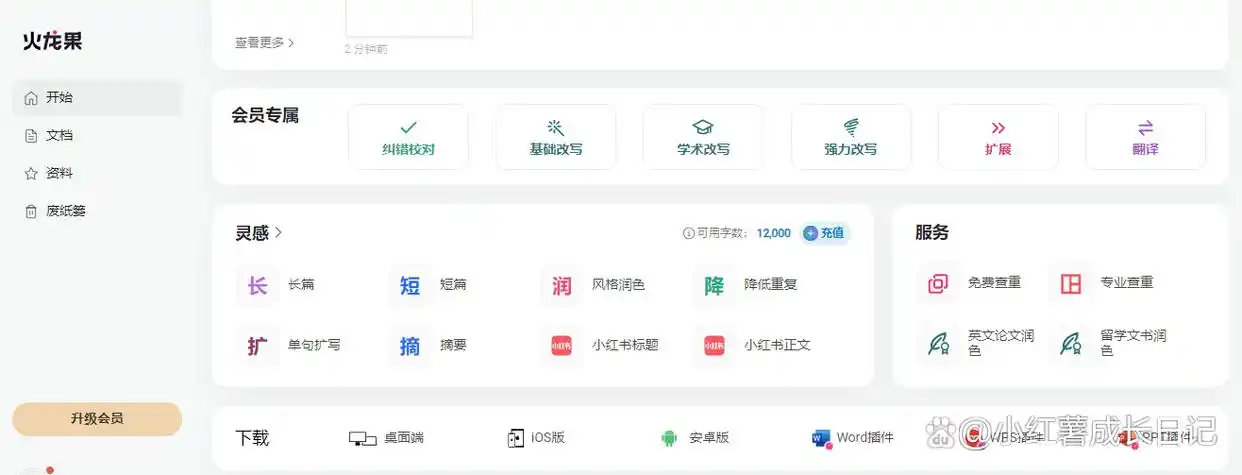
Task: Click the 英文论文润色 label
Action: [1001, 343]
